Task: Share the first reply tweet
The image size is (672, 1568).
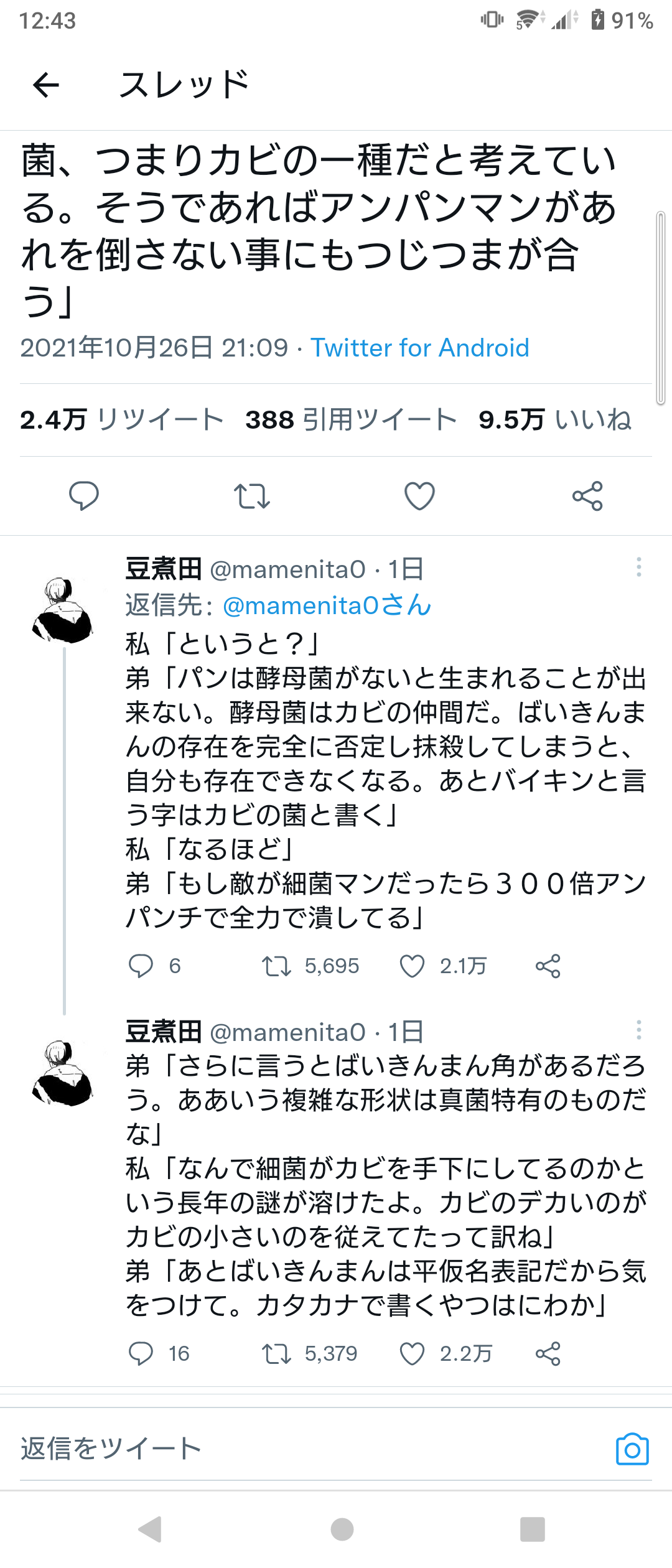Action: (x=548, y=966)
